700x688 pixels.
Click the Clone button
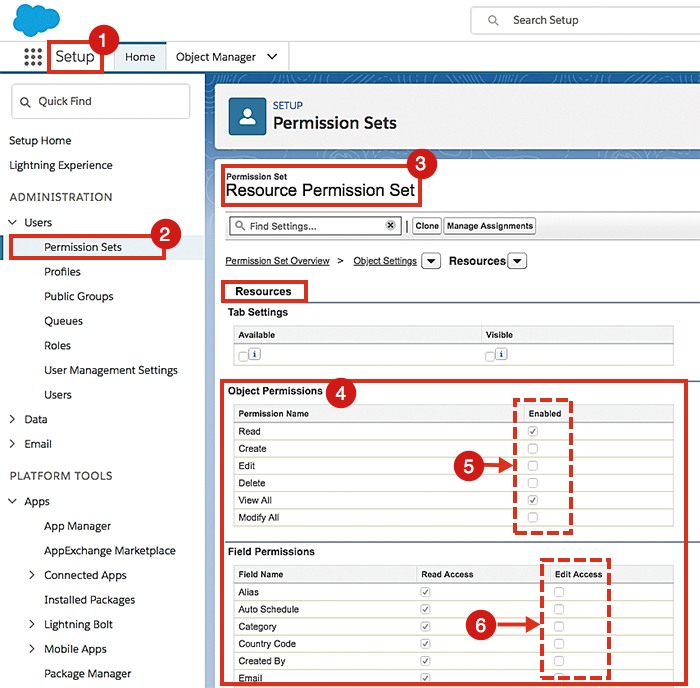[x=427, y=225]
